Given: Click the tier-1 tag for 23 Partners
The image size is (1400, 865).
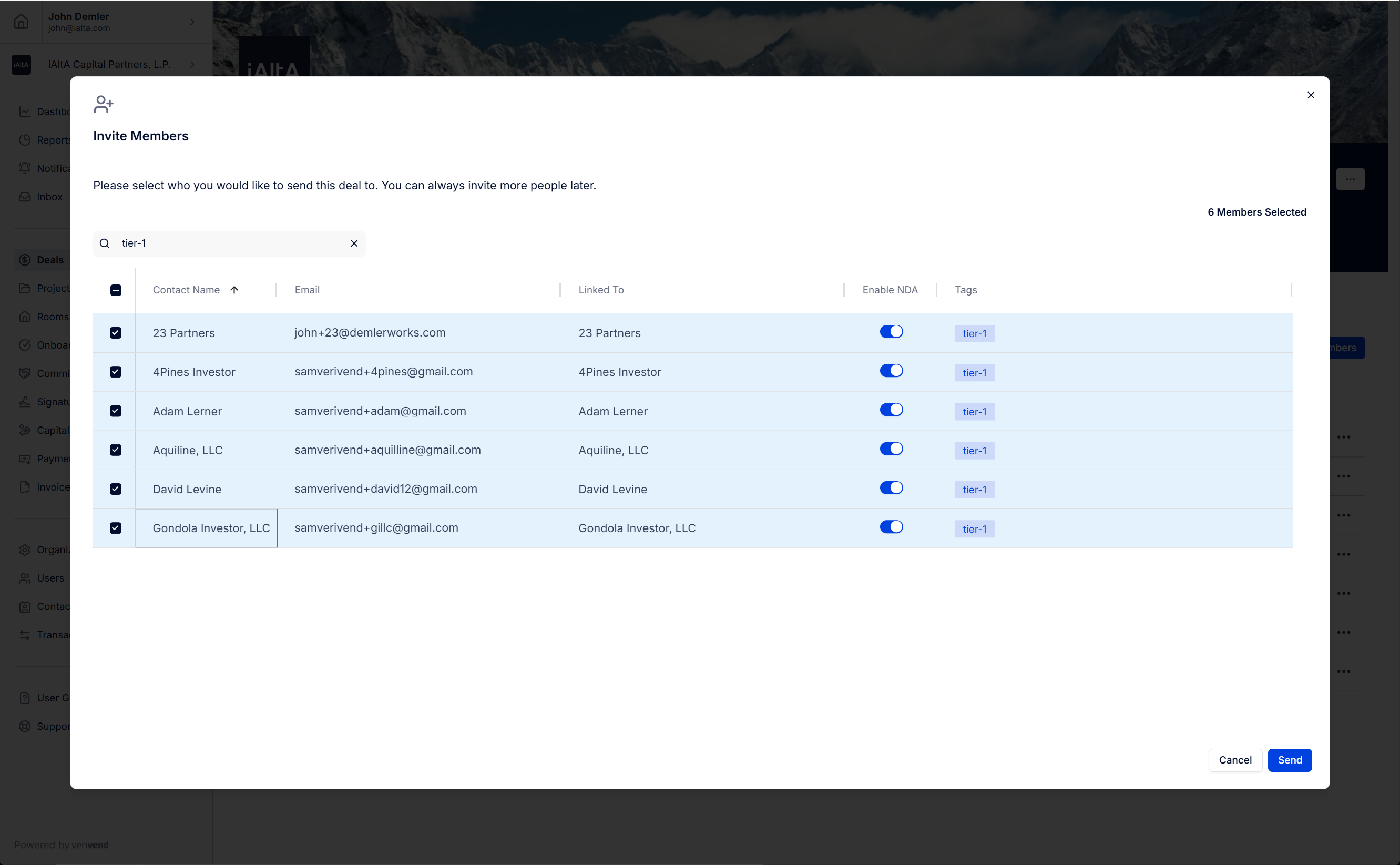Looking at the screenshot, I should click(x=975, y=333).
